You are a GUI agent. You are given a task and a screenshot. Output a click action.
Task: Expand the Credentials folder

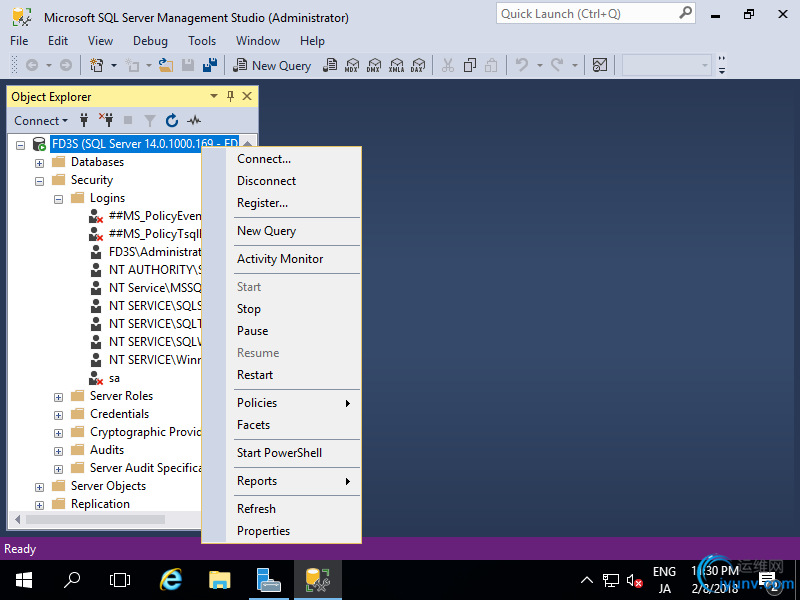58,415
